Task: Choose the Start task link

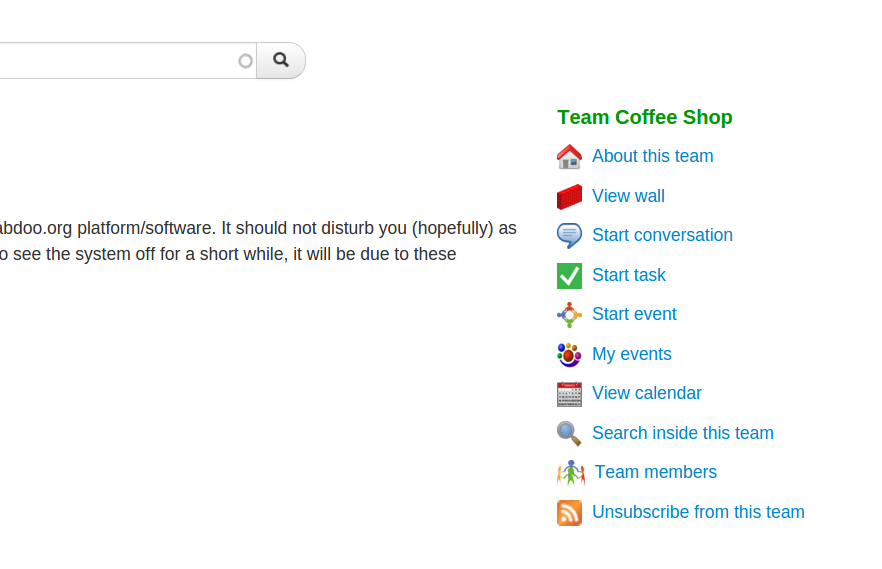Action: [629, 274]
